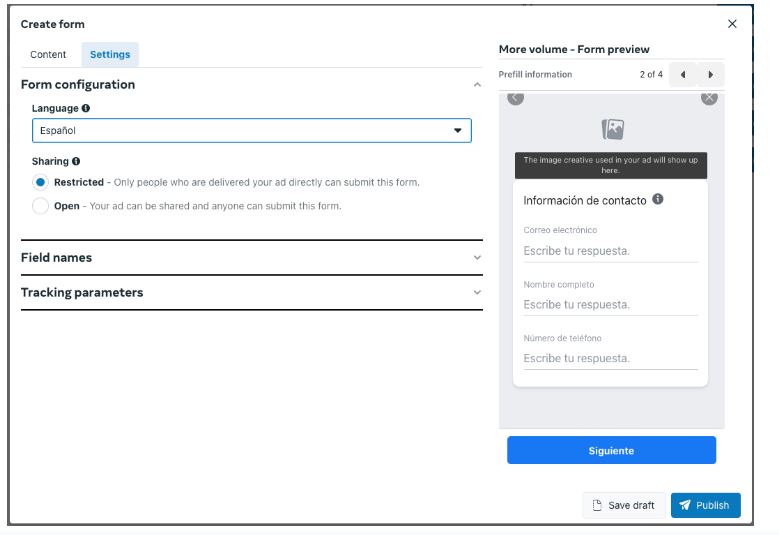
Task: Go to previous form preview page
Action: point(683,75)
